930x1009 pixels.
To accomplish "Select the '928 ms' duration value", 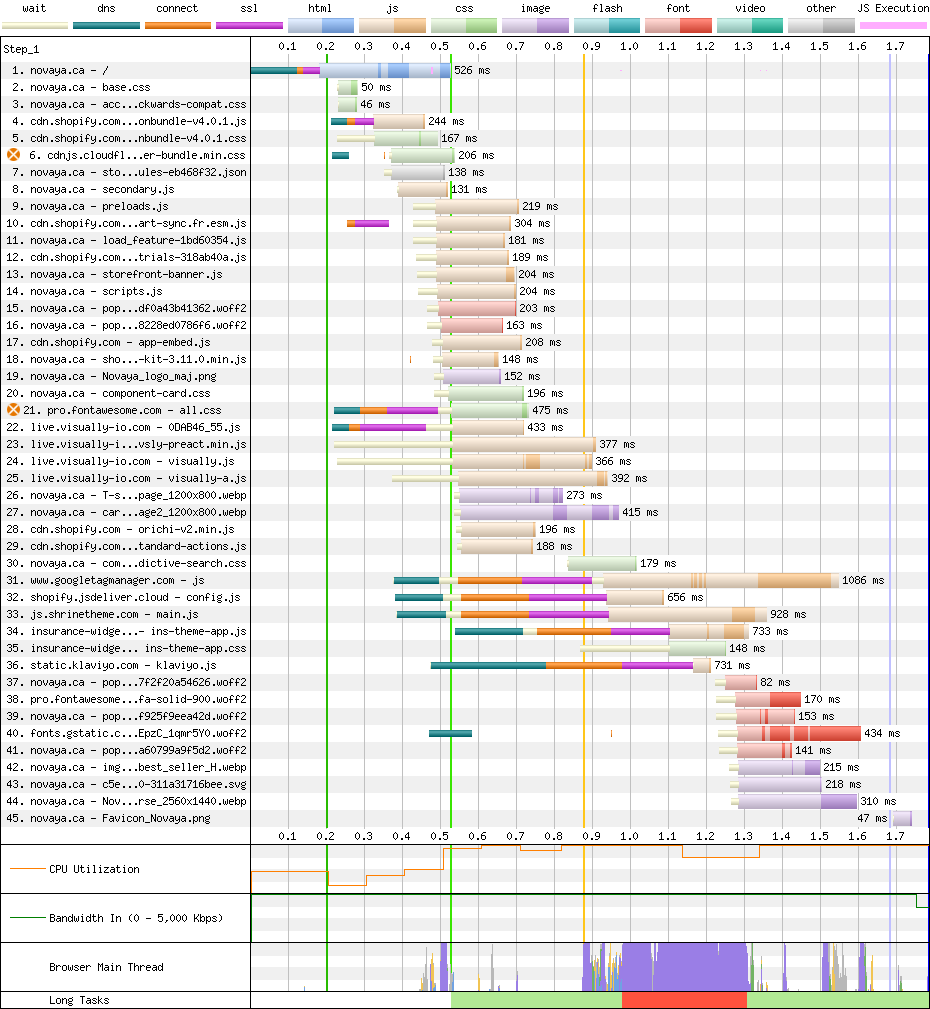I will (x=788, y=615).
